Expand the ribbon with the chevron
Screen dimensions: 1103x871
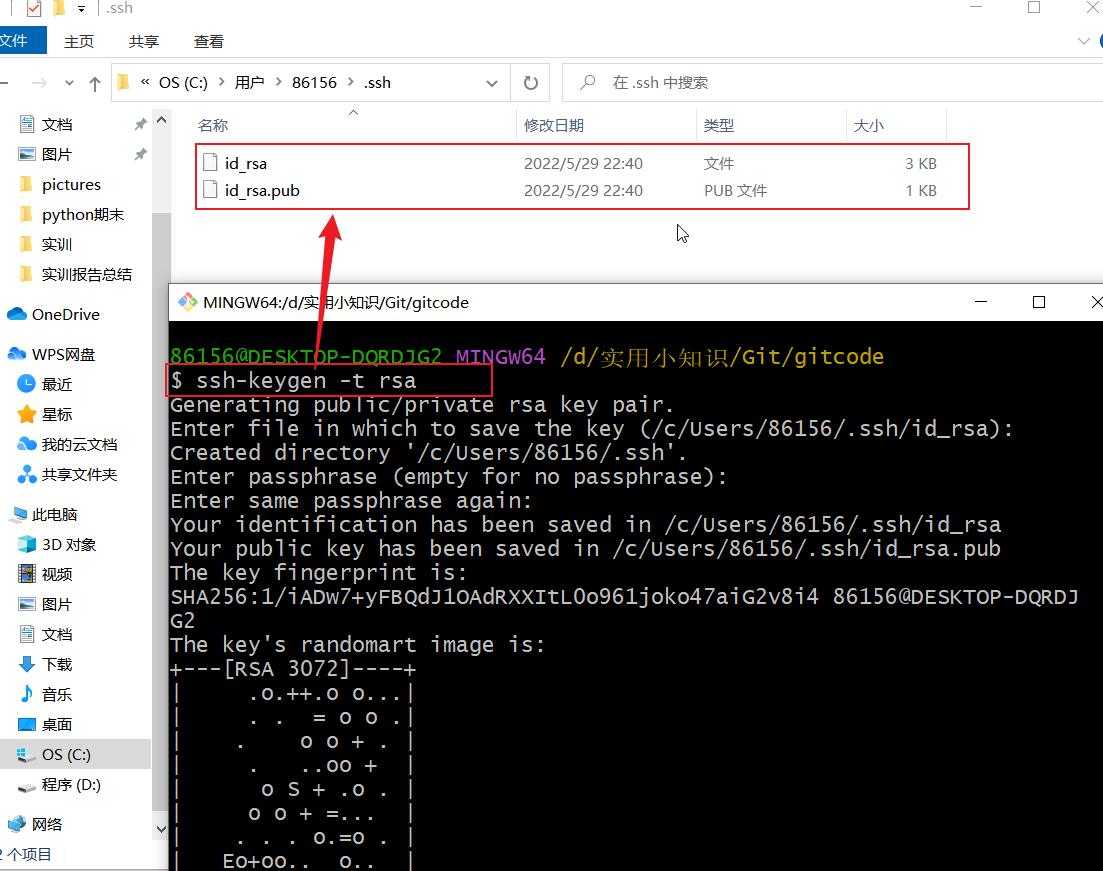[x=1083, y=42]
